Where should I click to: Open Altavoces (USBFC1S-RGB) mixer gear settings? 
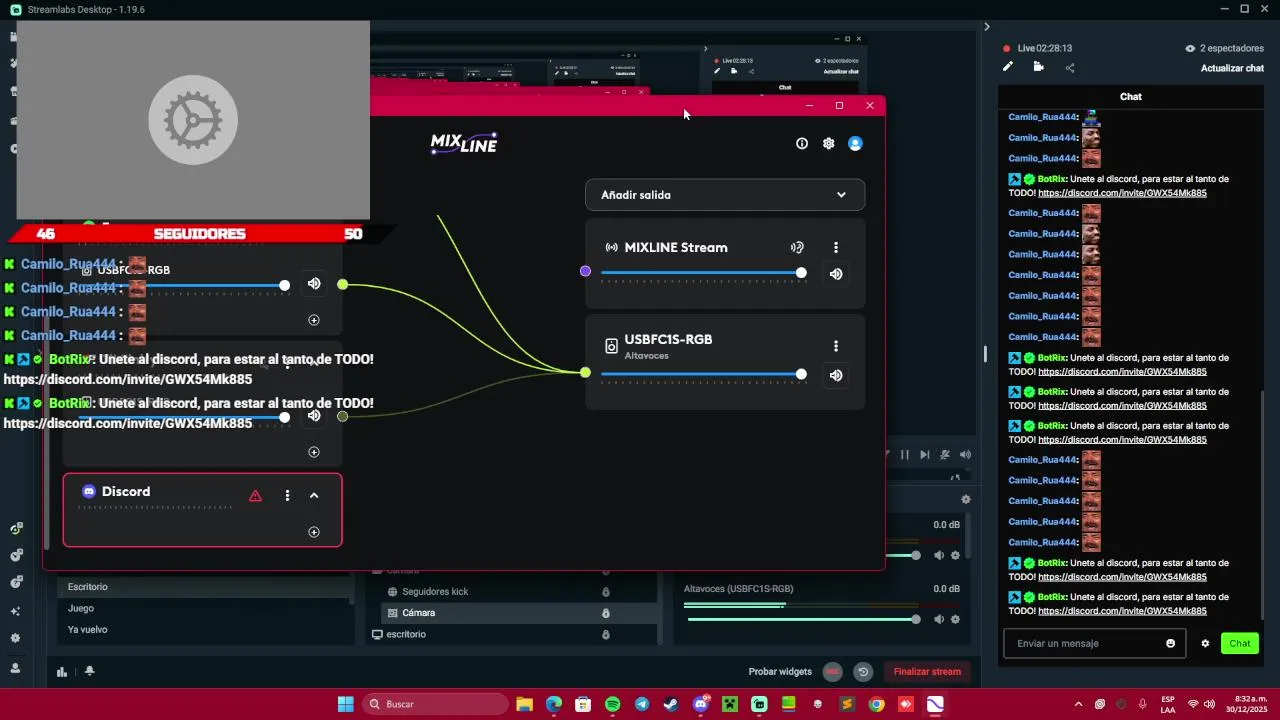(x=956, y=619)
